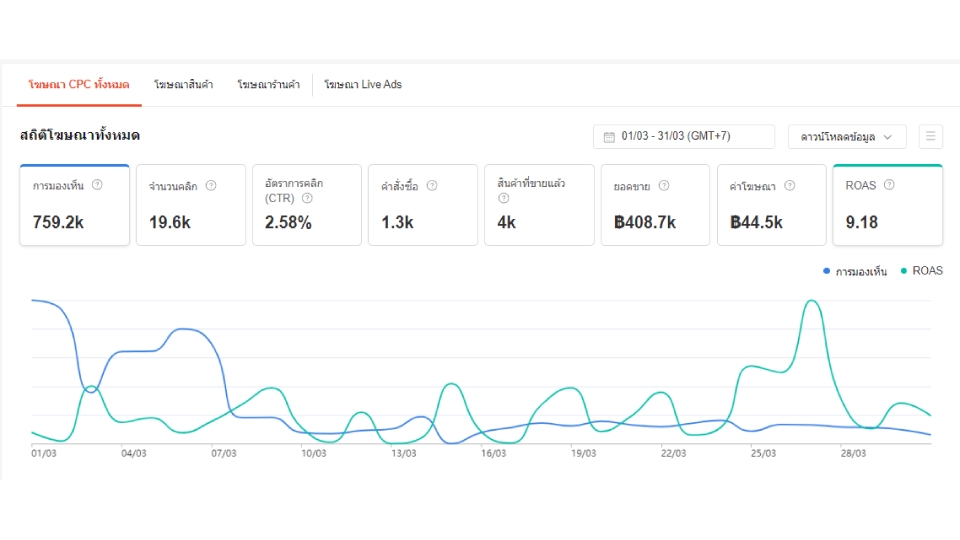
Task: Click help icon beside ยอดขาย
Action: (x=664, y=186)
